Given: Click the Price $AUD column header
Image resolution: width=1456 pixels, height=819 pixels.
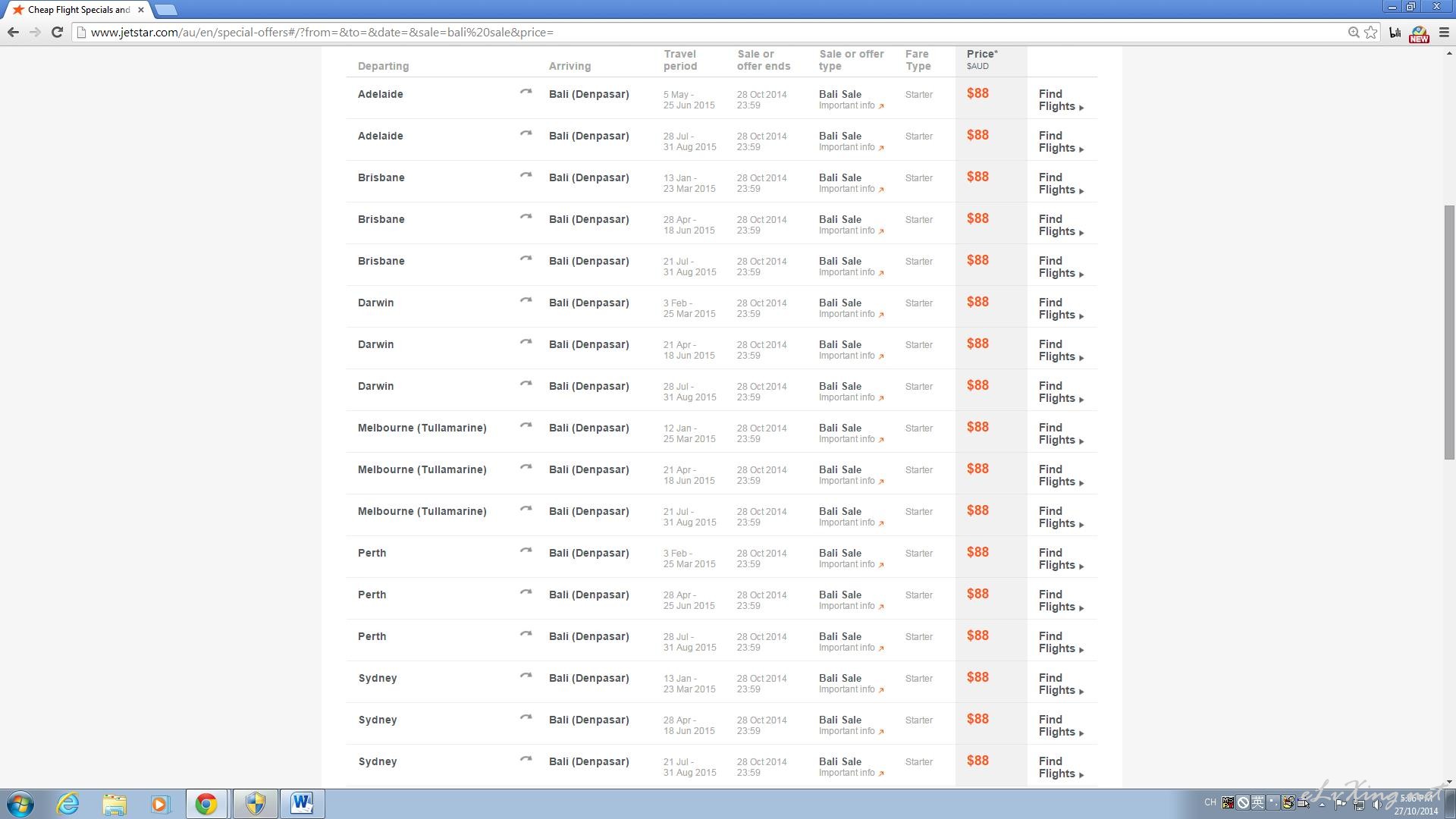Looking at the screenshot, I should (982, 59).
